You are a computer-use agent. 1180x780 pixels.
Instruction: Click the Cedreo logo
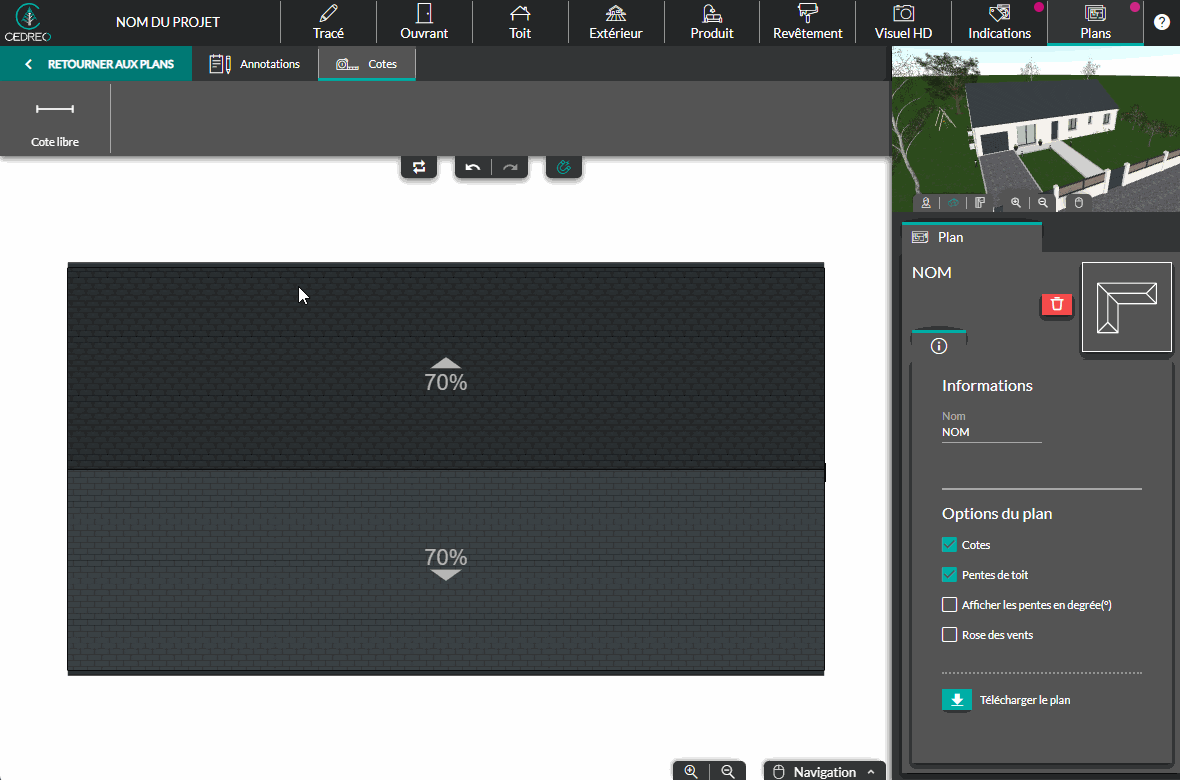click(28, 23)
